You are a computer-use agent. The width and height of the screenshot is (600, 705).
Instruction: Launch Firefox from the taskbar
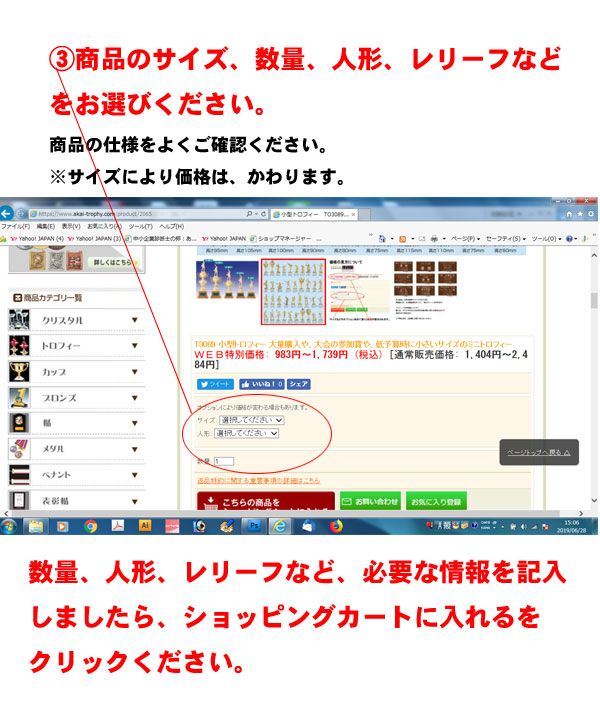coord(336,525)
